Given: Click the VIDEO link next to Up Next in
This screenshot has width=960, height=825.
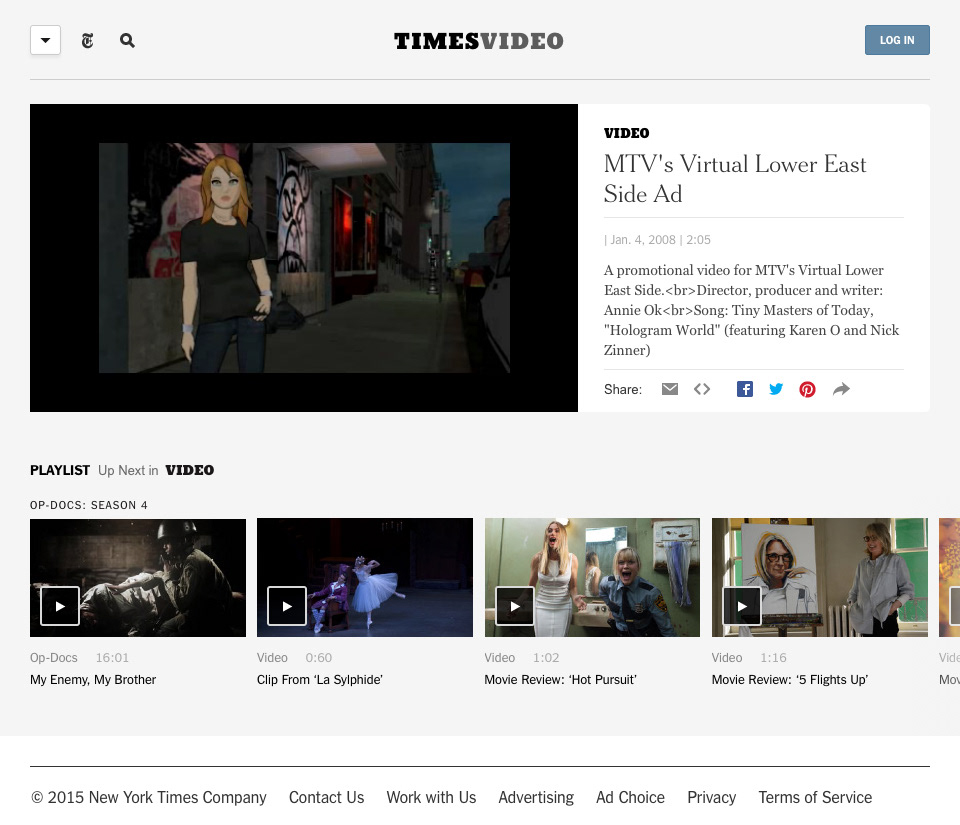Looking at the screenshot, I should click(x=190, y=470).
